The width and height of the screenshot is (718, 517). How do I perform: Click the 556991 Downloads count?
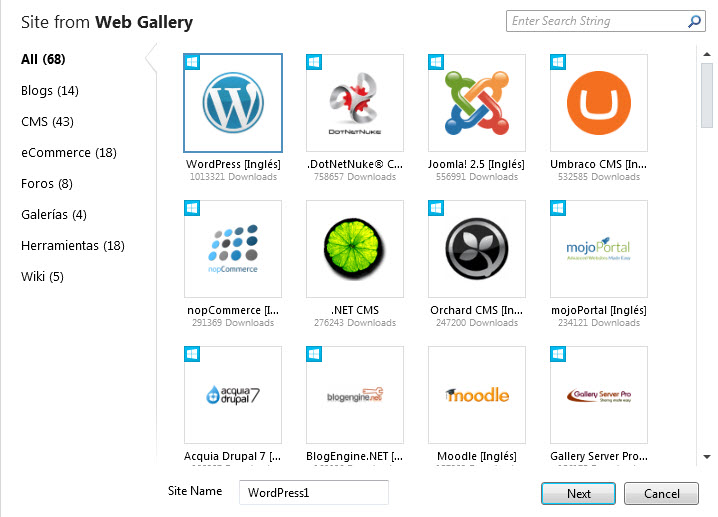[x=477, y=177]
